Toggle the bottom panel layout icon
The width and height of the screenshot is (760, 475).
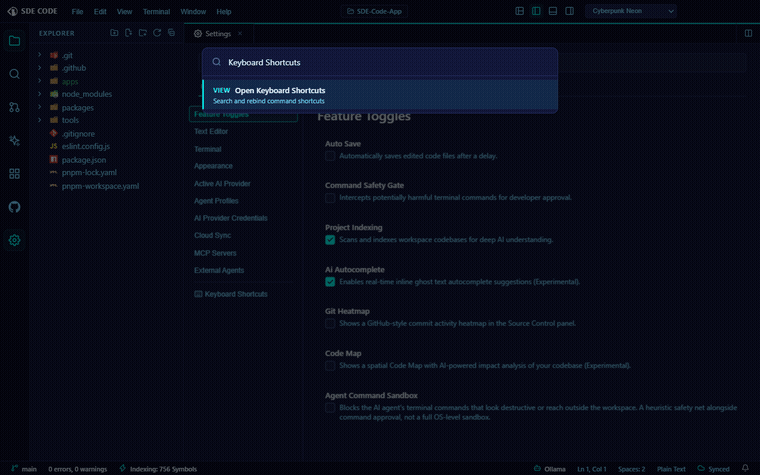point(553,11)
